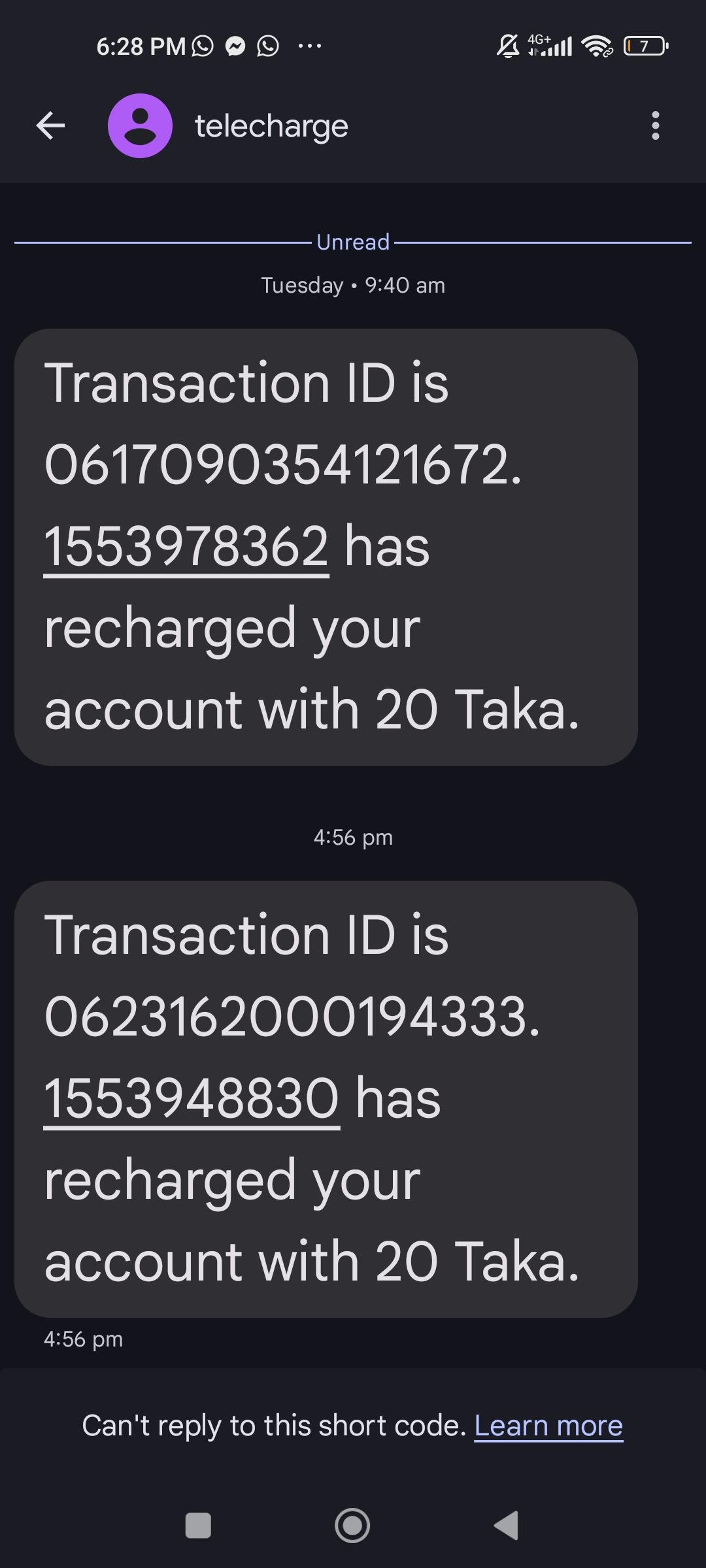Tap the muted bell status icon
706x1568 pixels.
pos(508,46)
